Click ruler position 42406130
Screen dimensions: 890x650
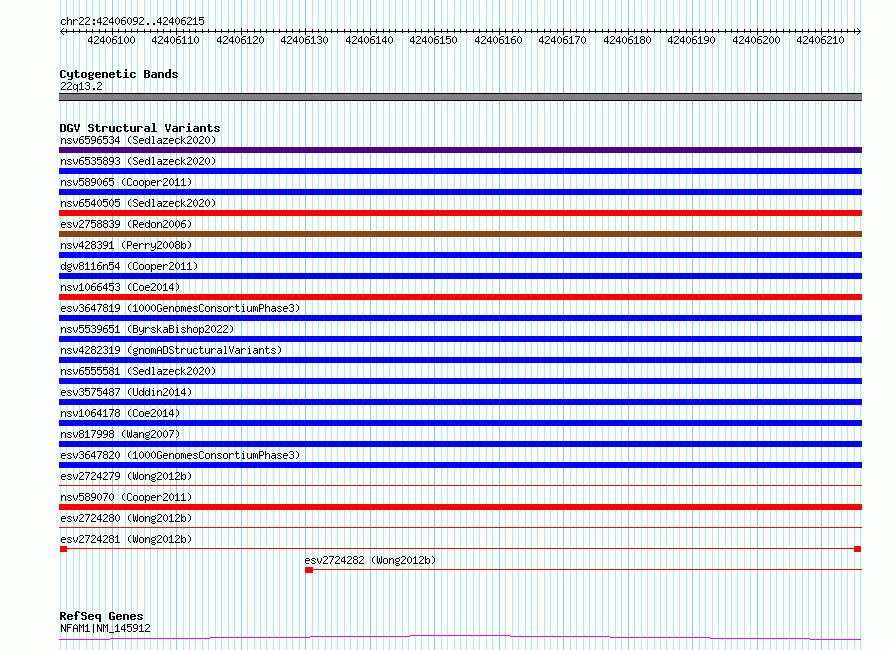[x=304, y=40]
